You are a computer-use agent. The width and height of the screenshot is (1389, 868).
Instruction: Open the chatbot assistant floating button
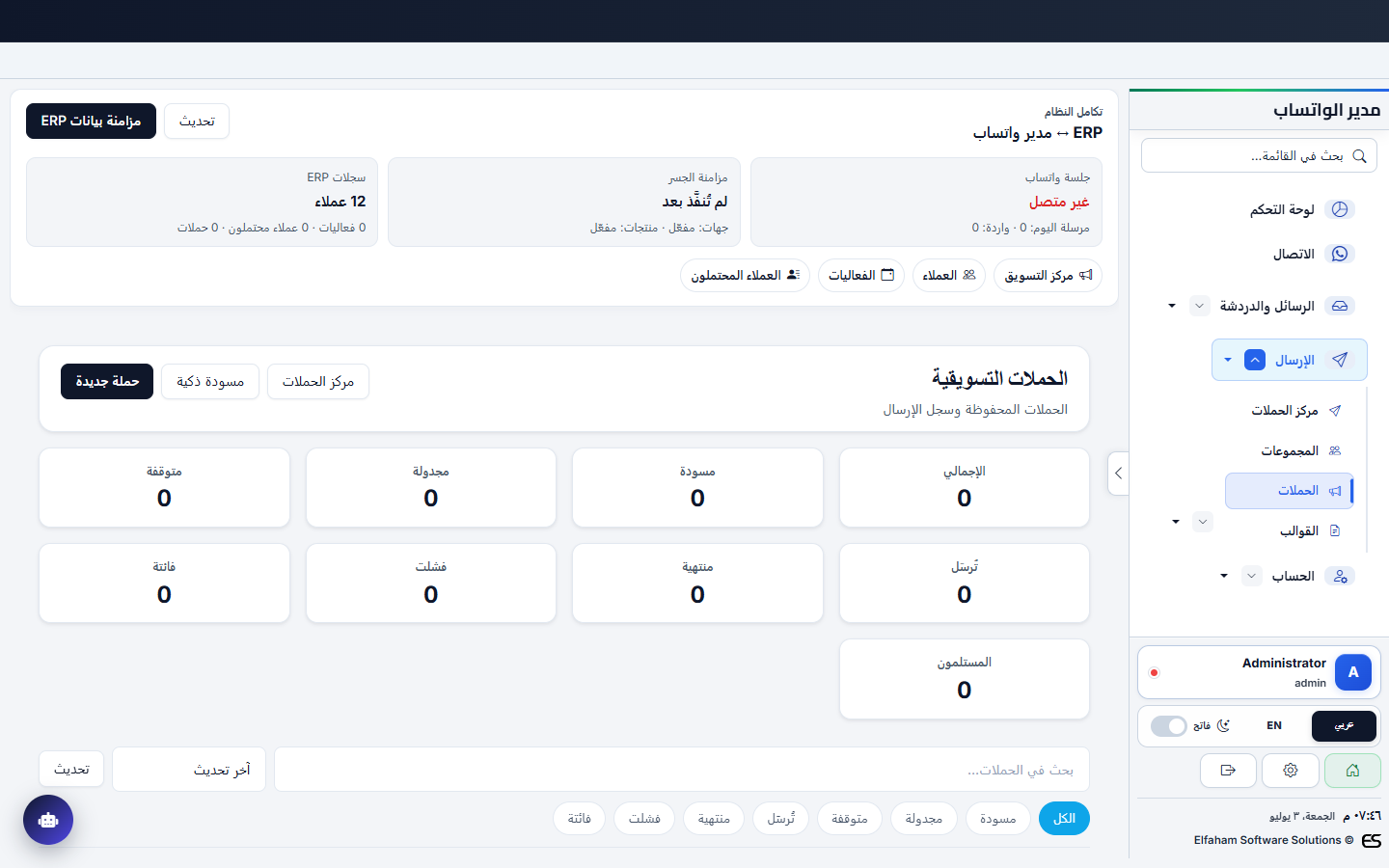[x=48, y=820]
